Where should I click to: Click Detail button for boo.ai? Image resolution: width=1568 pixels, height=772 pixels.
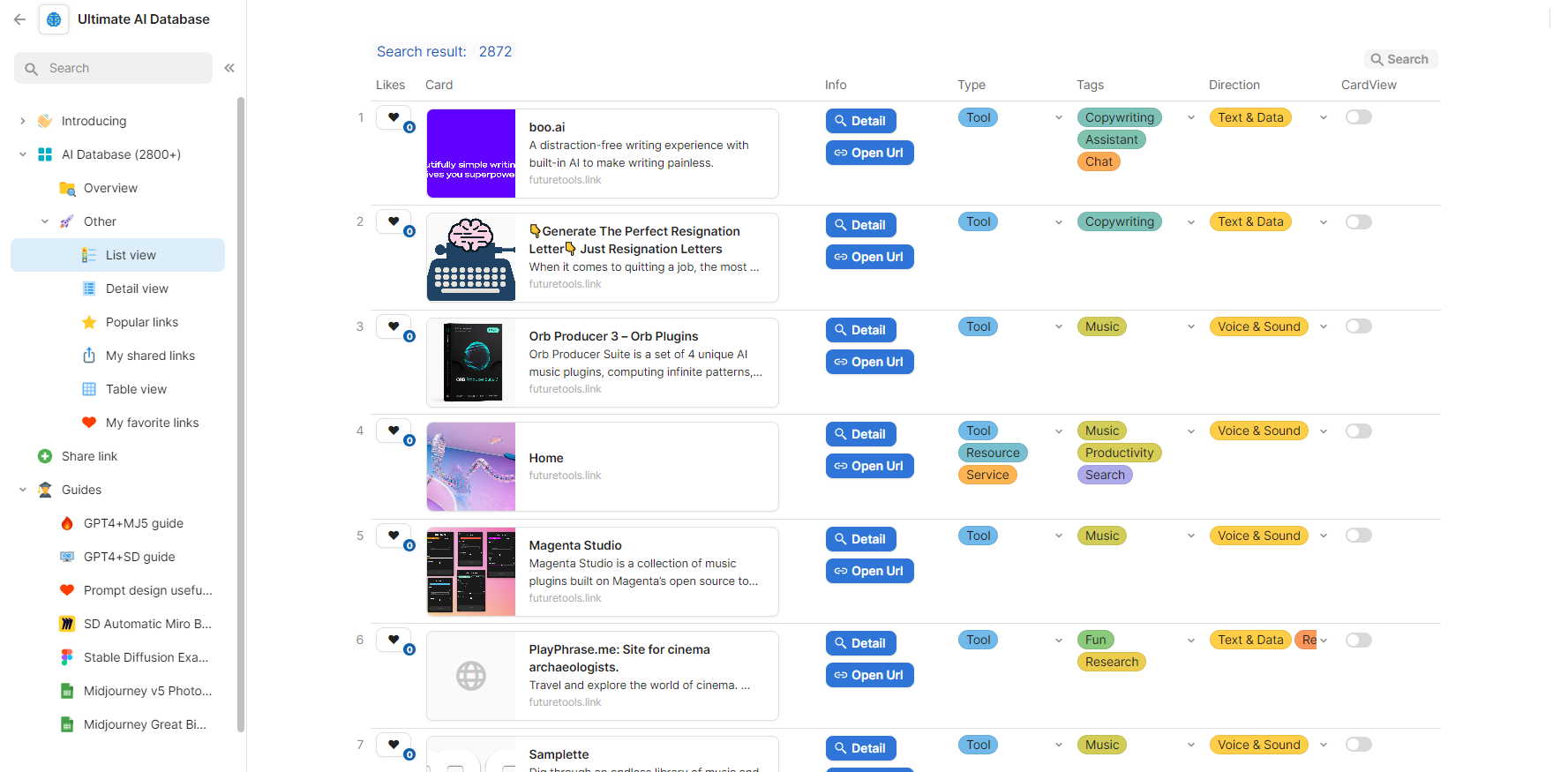861,121
